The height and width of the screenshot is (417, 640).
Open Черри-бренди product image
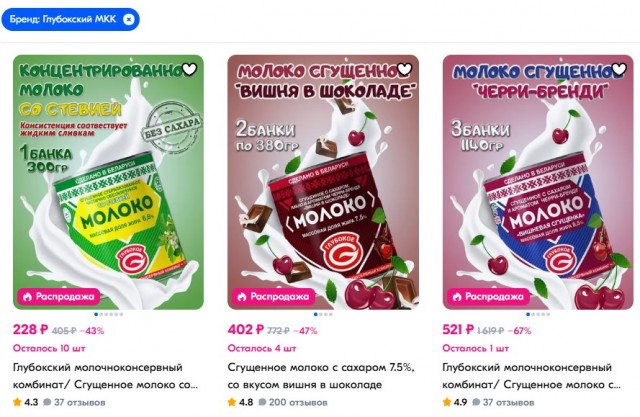(x=538, y=182)
